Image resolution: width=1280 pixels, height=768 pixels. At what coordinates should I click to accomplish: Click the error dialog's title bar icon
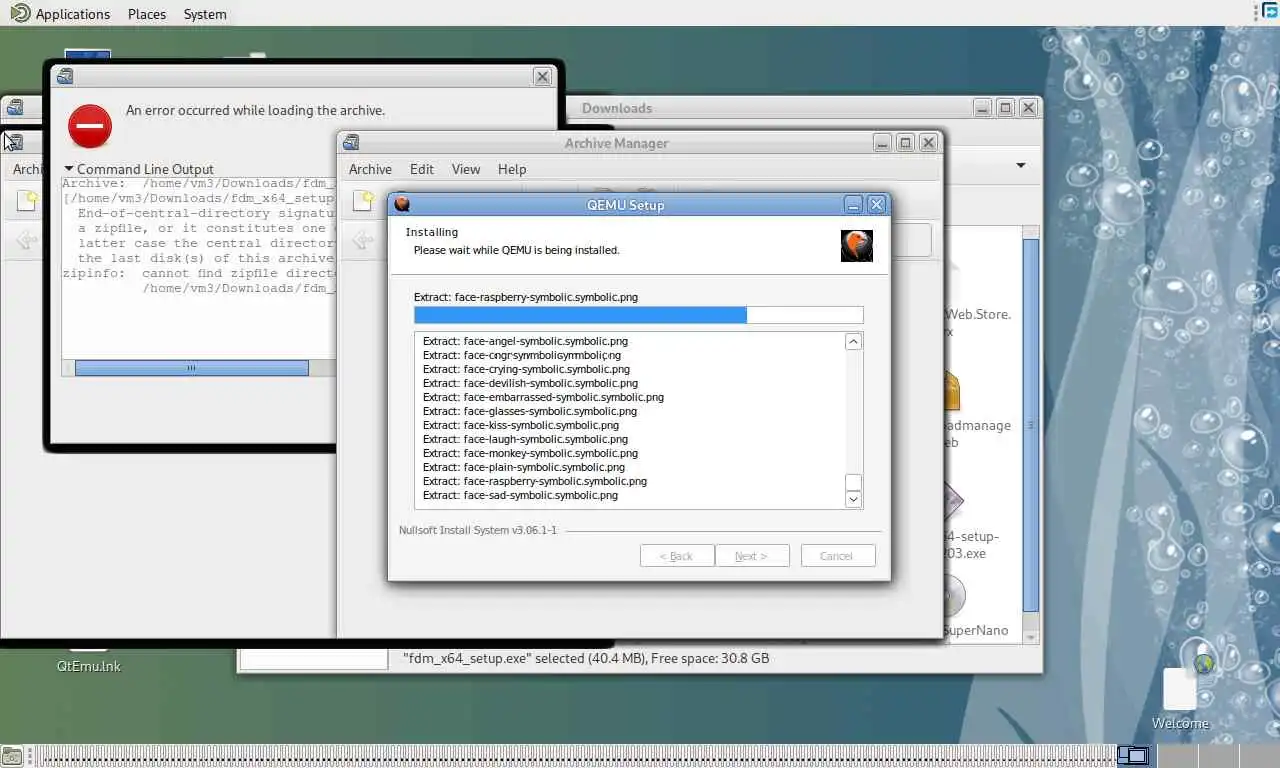(x=65, y=76)
